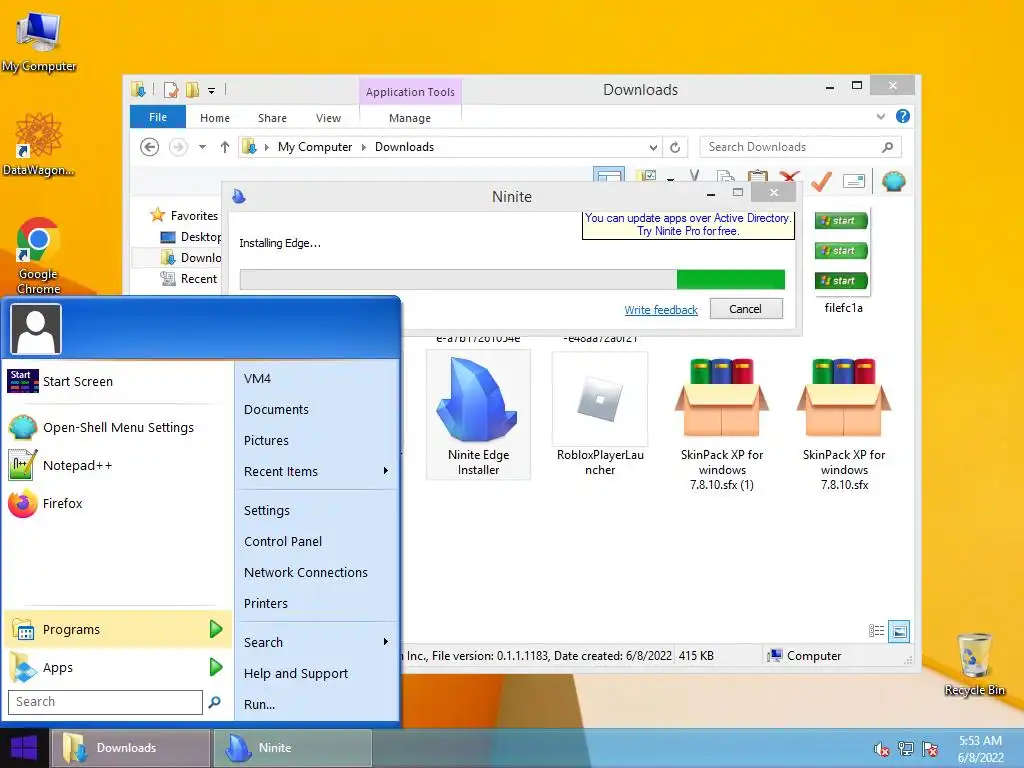Screen dimensions: 1024x768
Task: Expand the ribbon using the chevron near Help
Action: click(x=880, y=117)
